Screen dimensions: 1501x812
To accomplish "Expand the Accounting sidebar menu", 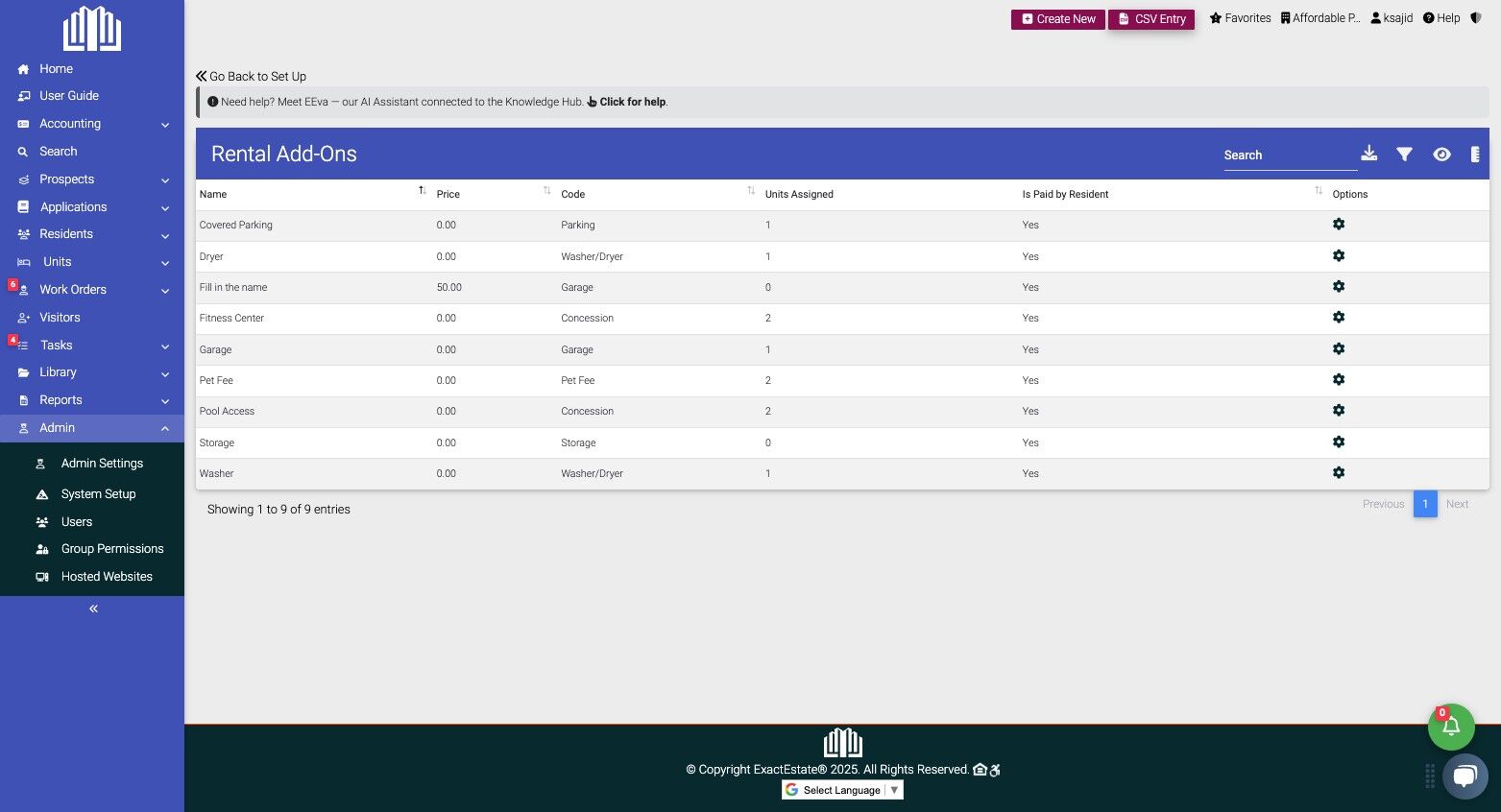I will click(92, 124).
